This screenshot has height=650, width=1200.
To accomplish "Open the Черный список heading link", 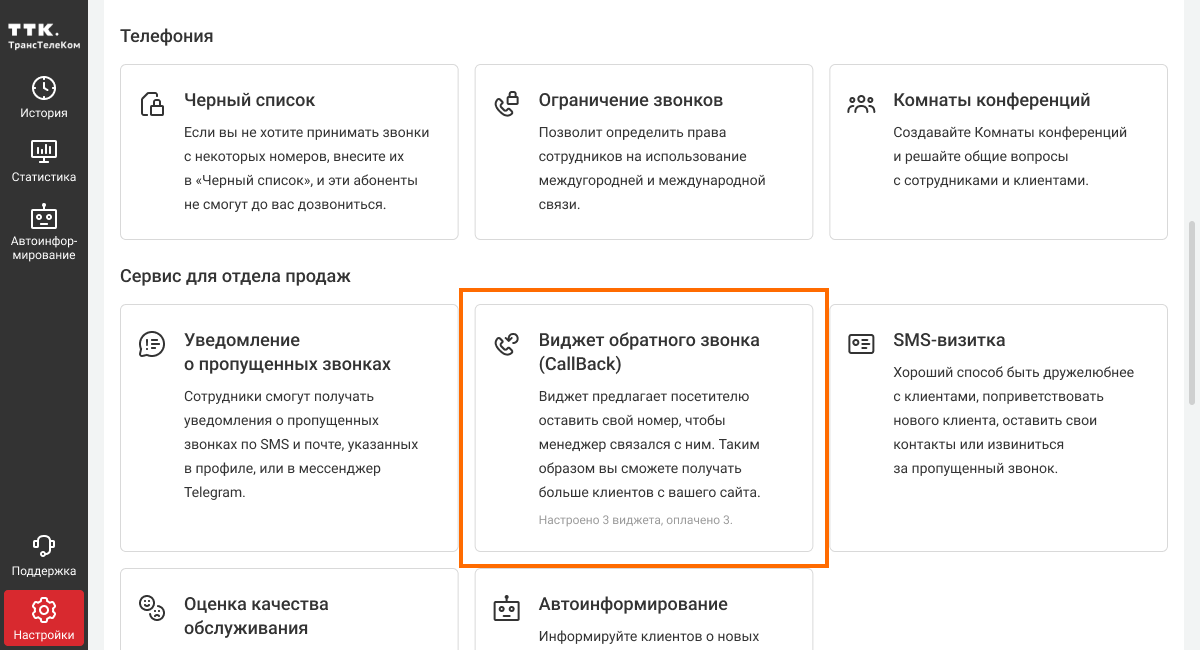I will [249, 100].
